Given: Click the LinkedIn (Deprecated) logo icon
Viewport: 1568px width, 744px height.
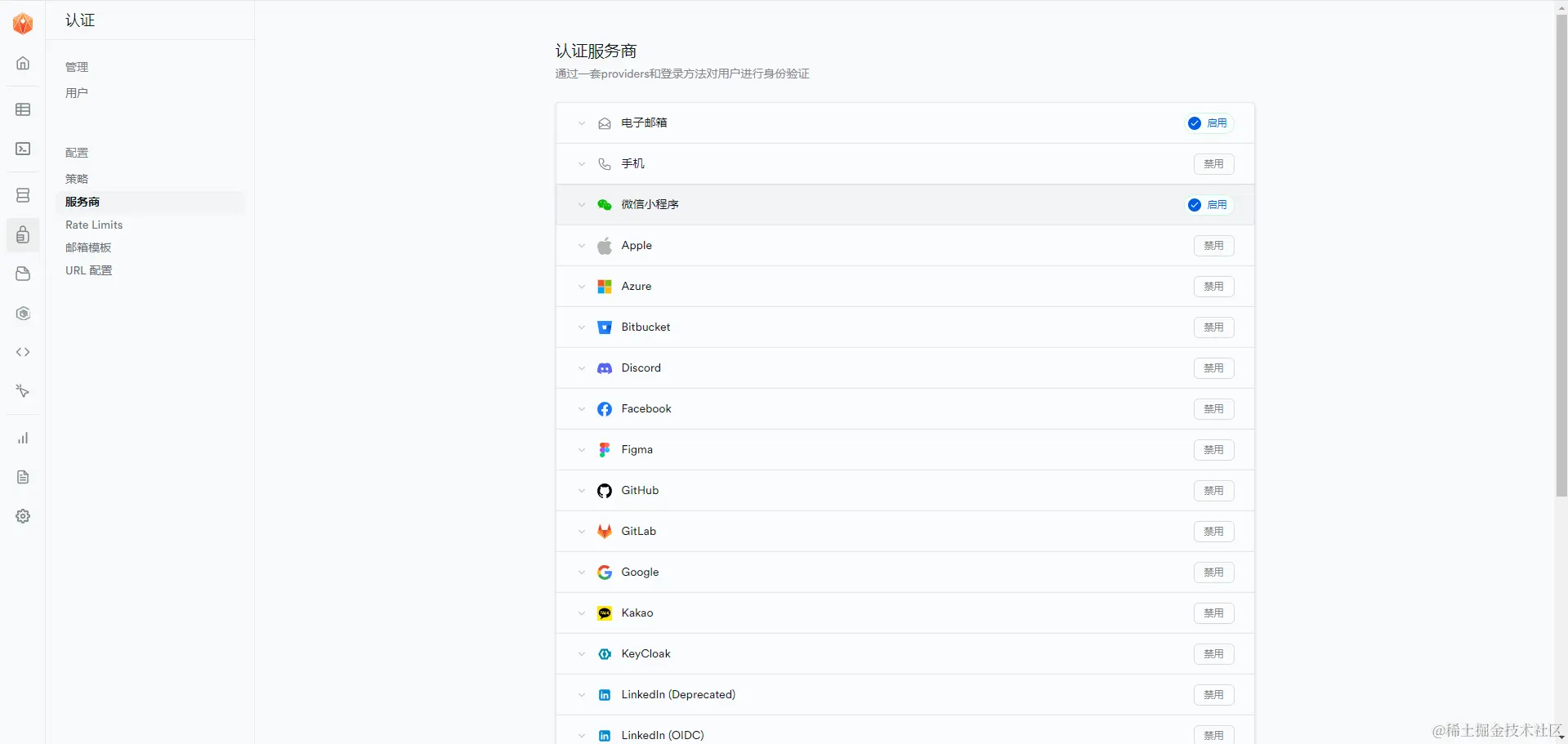Looking at the screenshot, I should 605,695.
